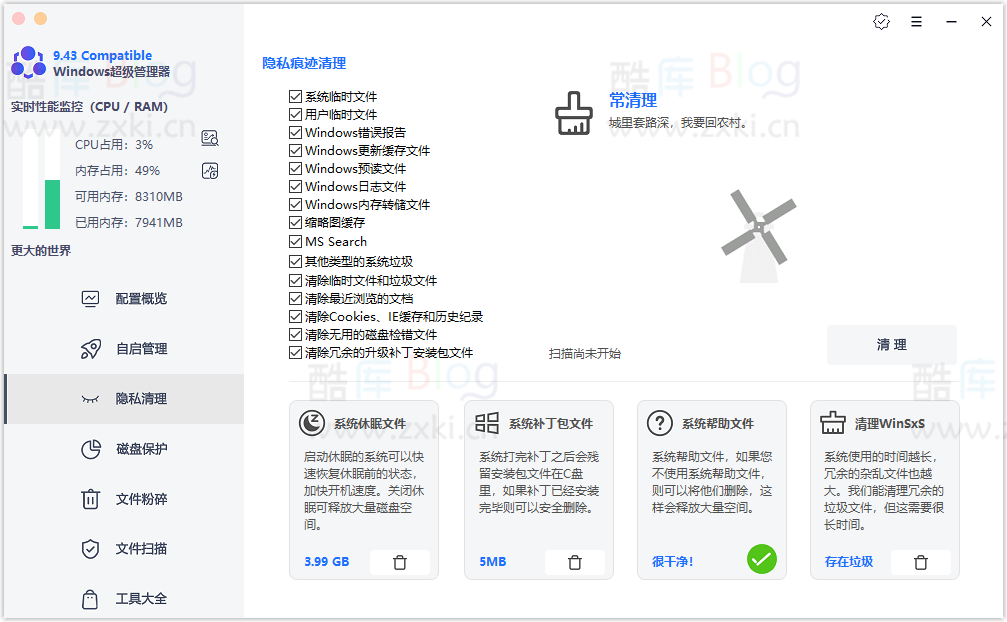The width and height of the screenshot is (1007, 622).
Task: Click the certified badge icon in title bar
Action: click(x=881, y=21)
